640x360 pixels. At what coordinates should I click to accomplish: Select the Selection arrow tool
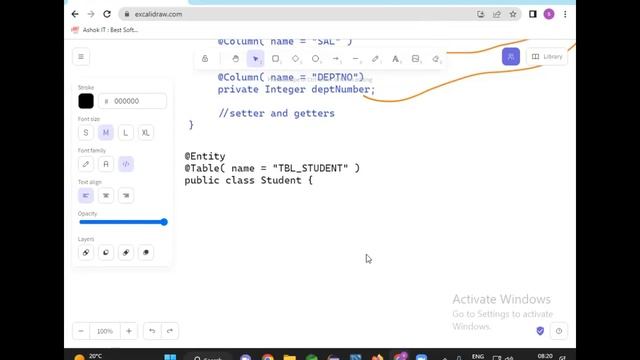tap(256, 59)
